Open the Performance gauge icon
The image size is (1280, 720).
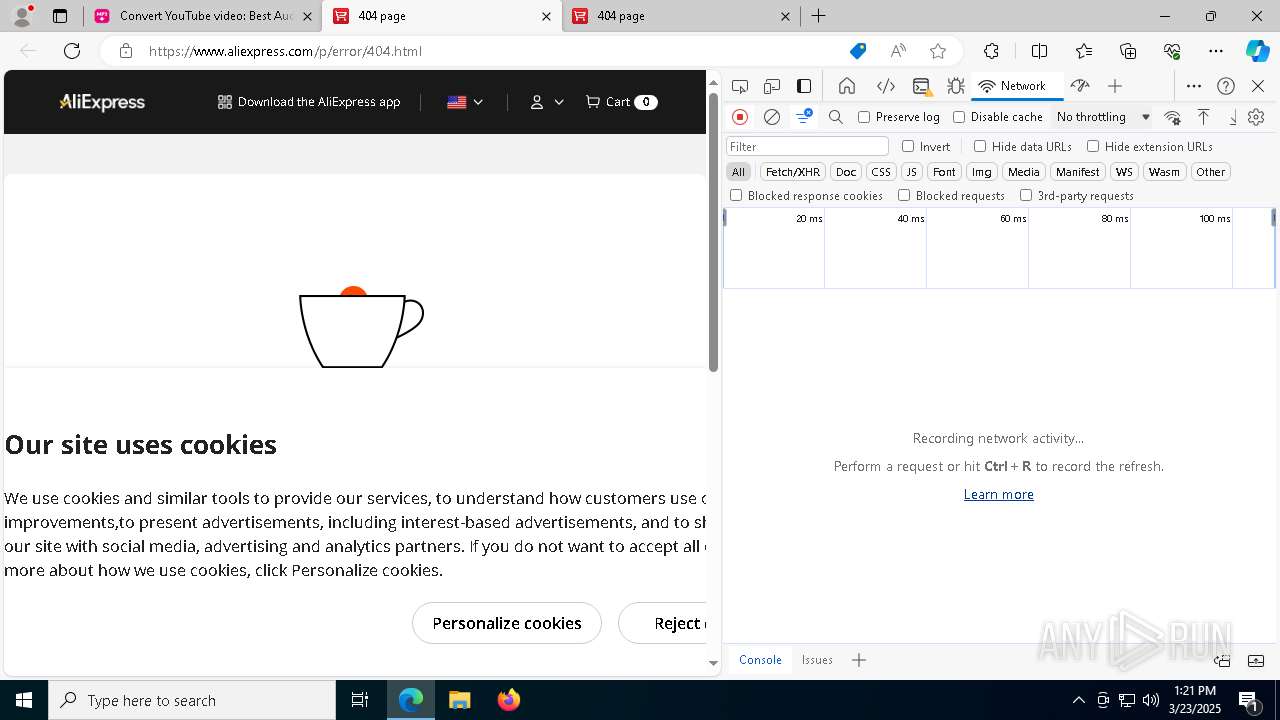(1079, 86)
